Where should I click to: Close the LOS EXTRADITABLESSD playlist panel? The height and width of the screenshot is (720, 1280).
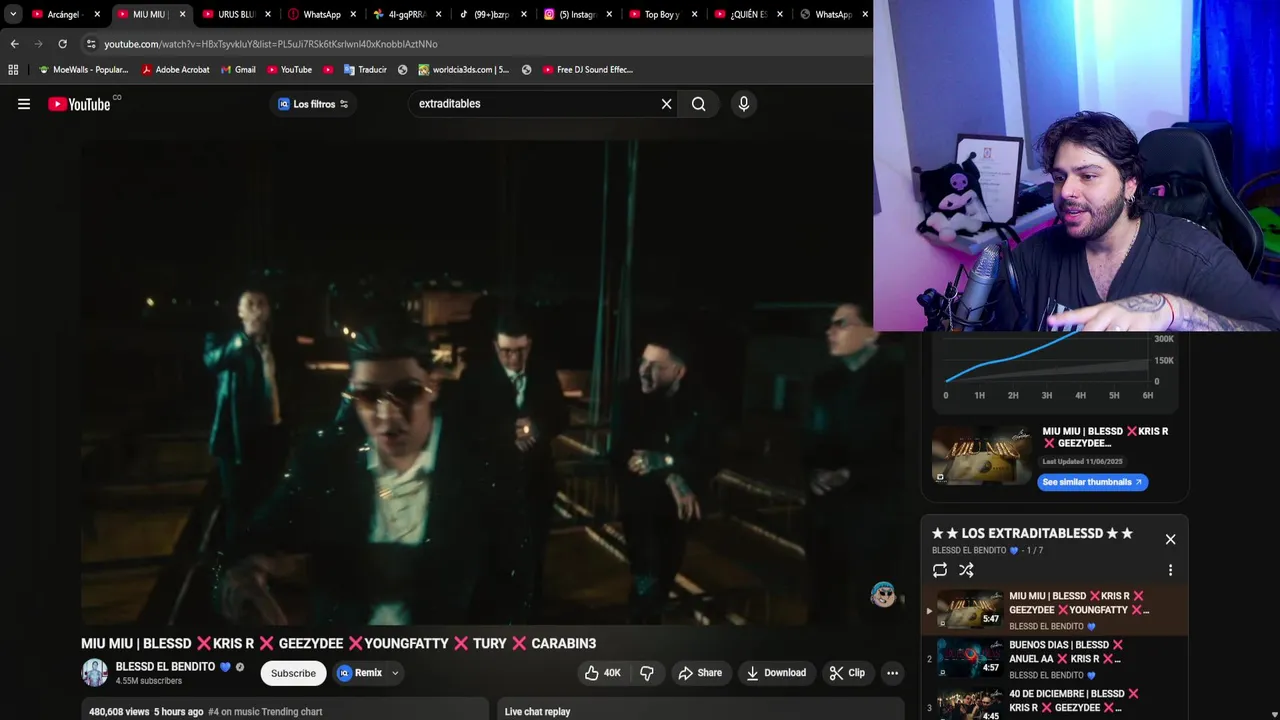[x=1170, y=540]
